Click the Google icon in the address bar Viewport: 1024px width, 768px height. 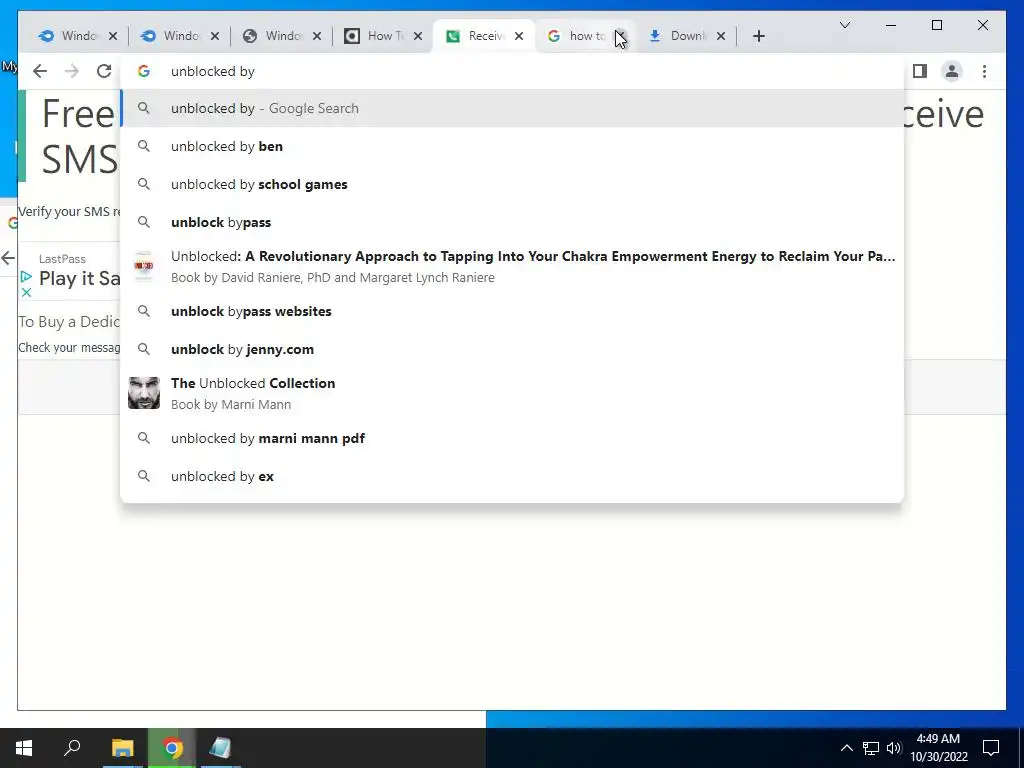coord(144,71)
